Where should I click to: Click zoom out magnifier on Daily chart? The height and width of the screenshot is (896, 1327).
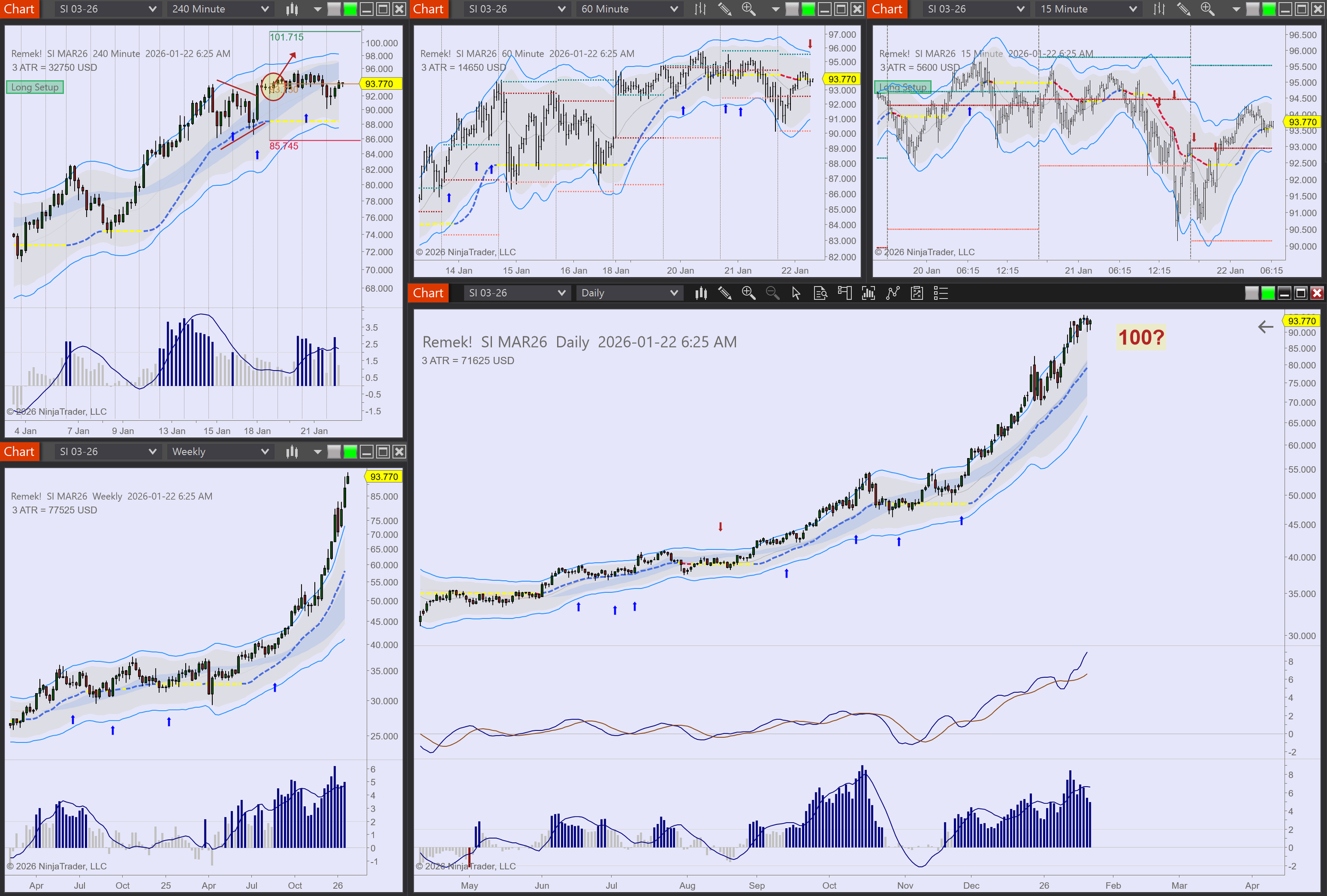[x=772, y=294]
